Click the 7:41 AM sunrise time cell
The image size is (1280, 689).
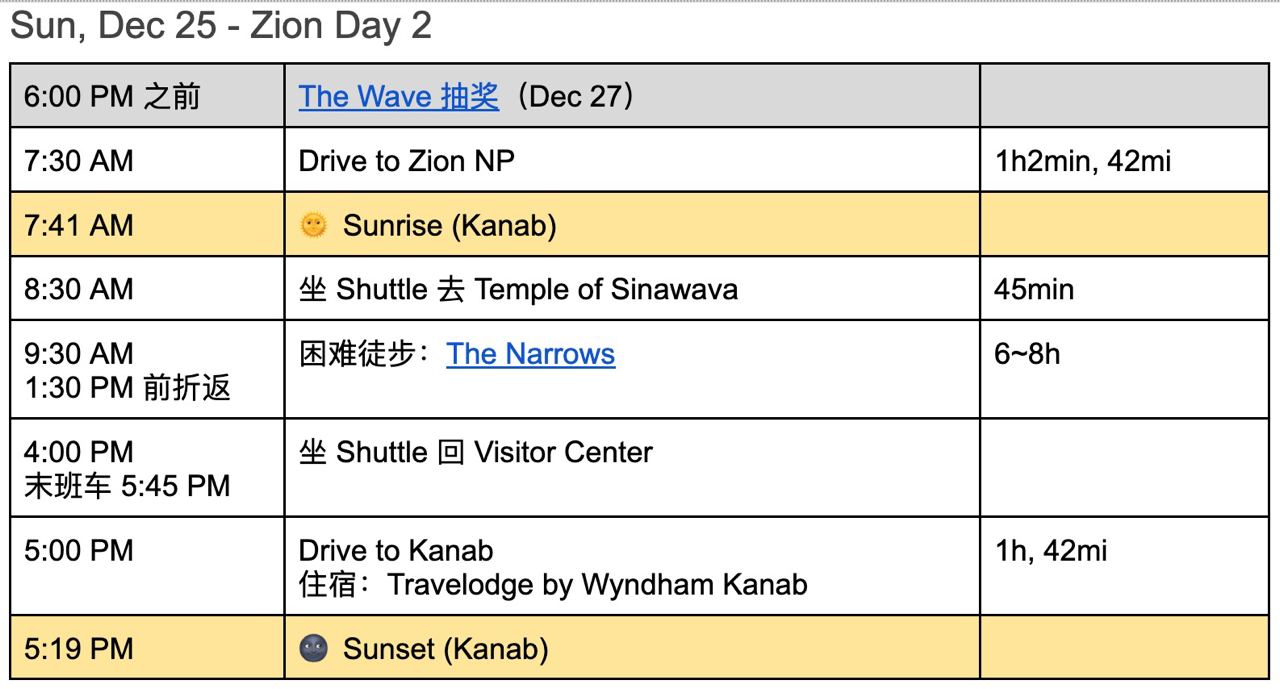(147, 224)
